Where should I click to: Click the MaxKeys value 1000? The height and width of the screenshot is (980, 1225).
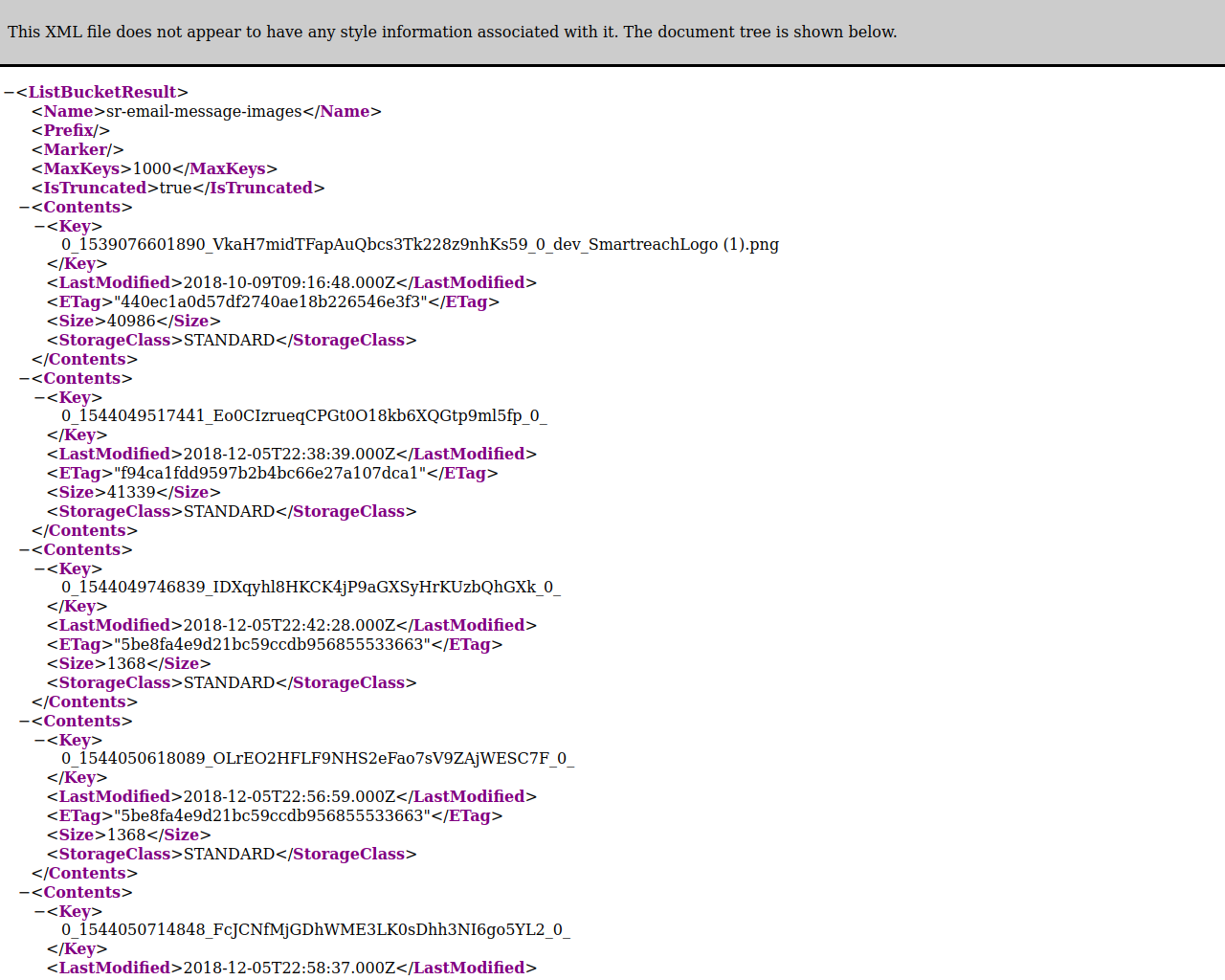click(x=152, y=169)
